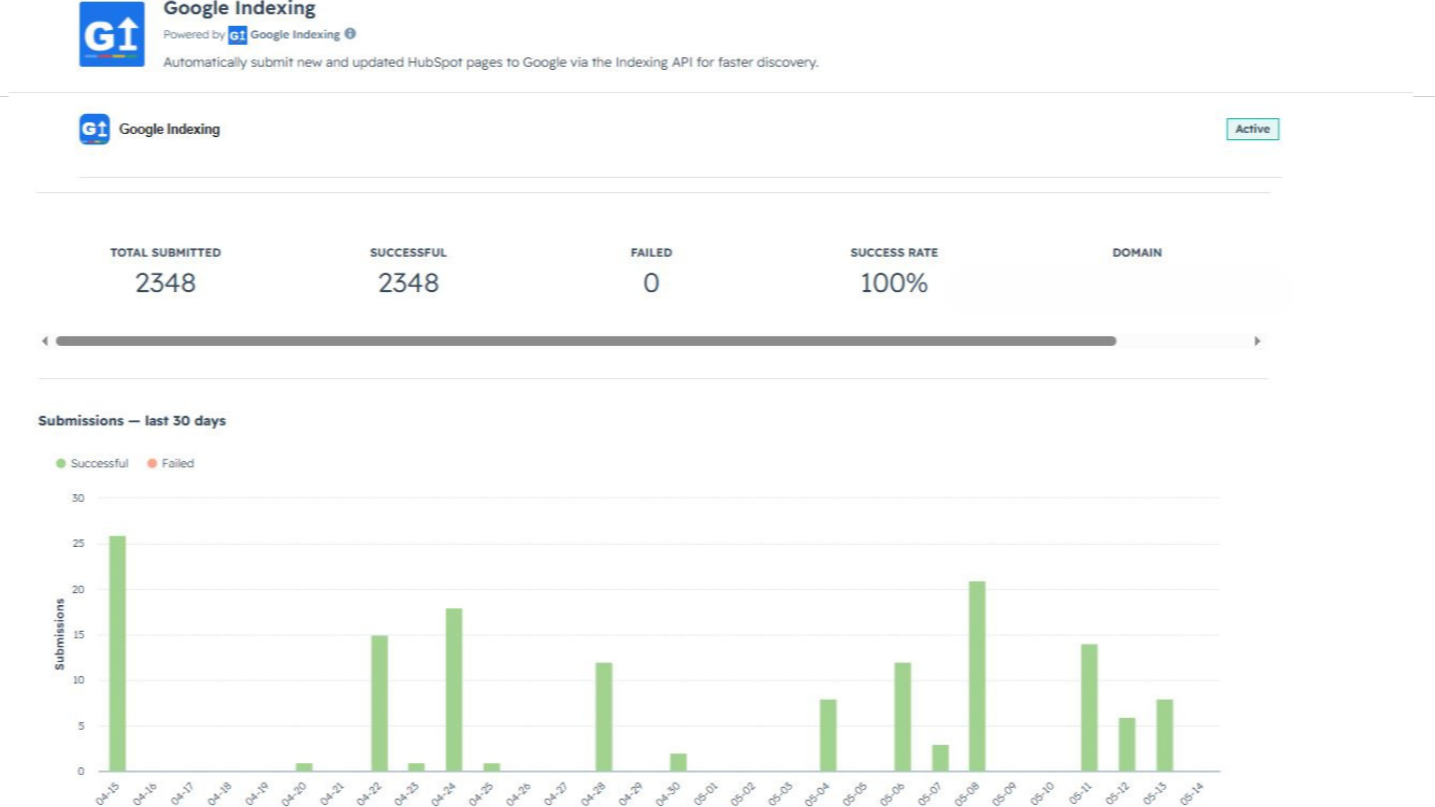Click the 04-28 bar in the chart
The width and height of the screenshot is (1435, 807).
coord(604,716)
